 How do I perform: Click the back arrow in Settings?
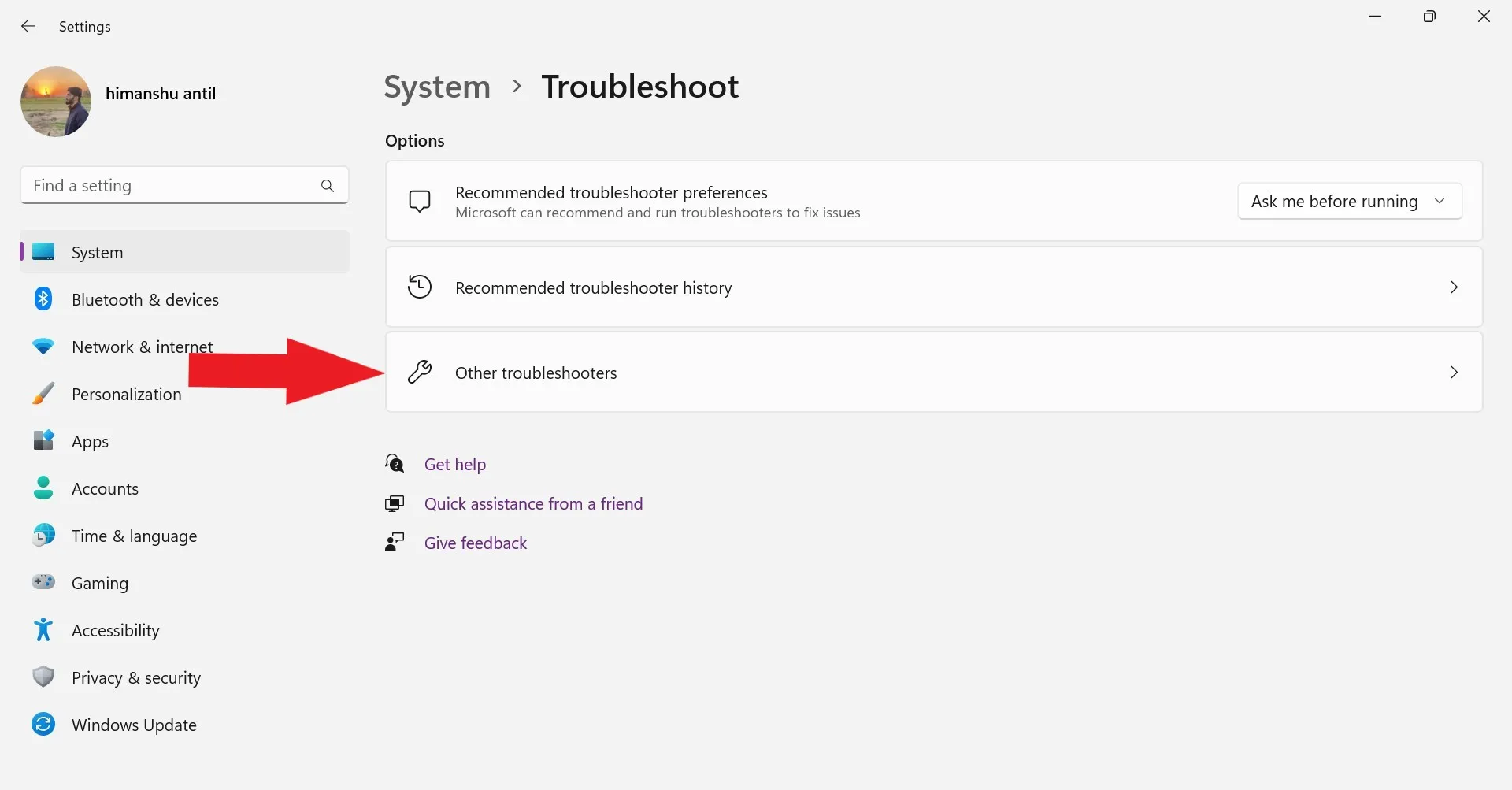pyautogui.click(x=28, y=26)
